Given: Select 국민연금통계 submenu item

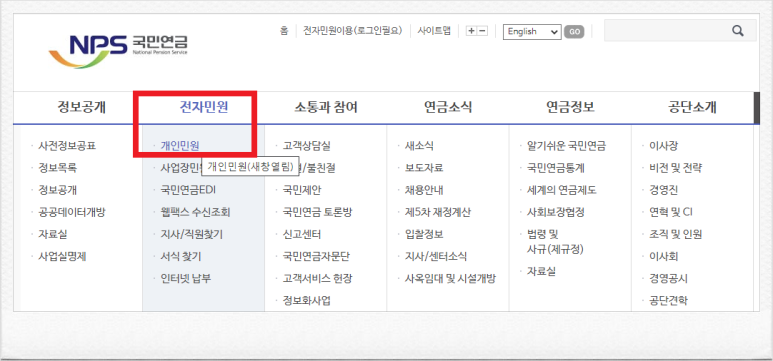Looking at the screenshot, I should click(556, 168).
